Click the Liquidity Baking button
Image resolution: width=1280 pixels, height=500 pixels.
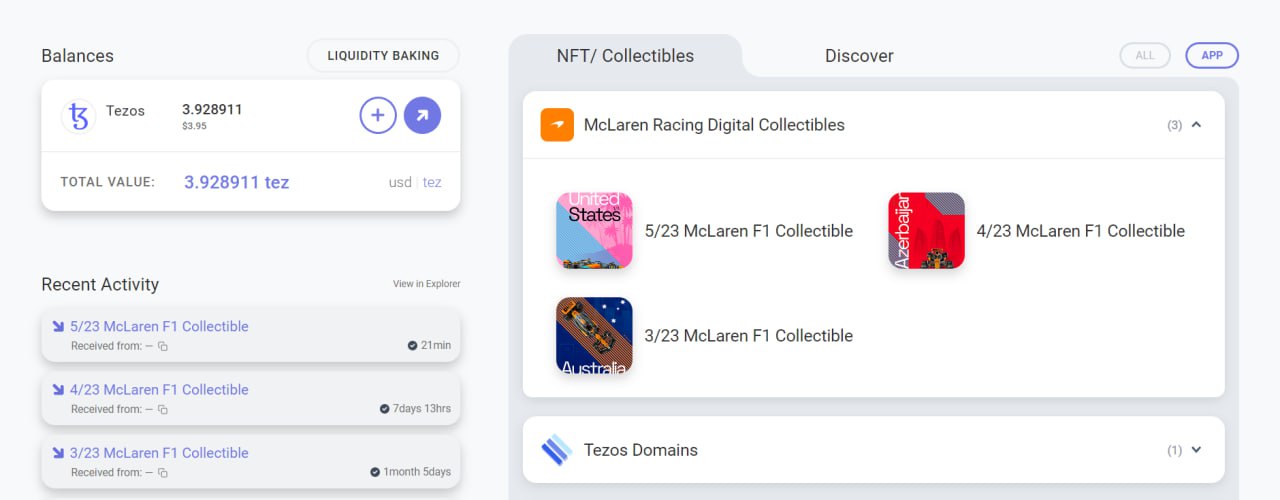(x=383, y=56)
